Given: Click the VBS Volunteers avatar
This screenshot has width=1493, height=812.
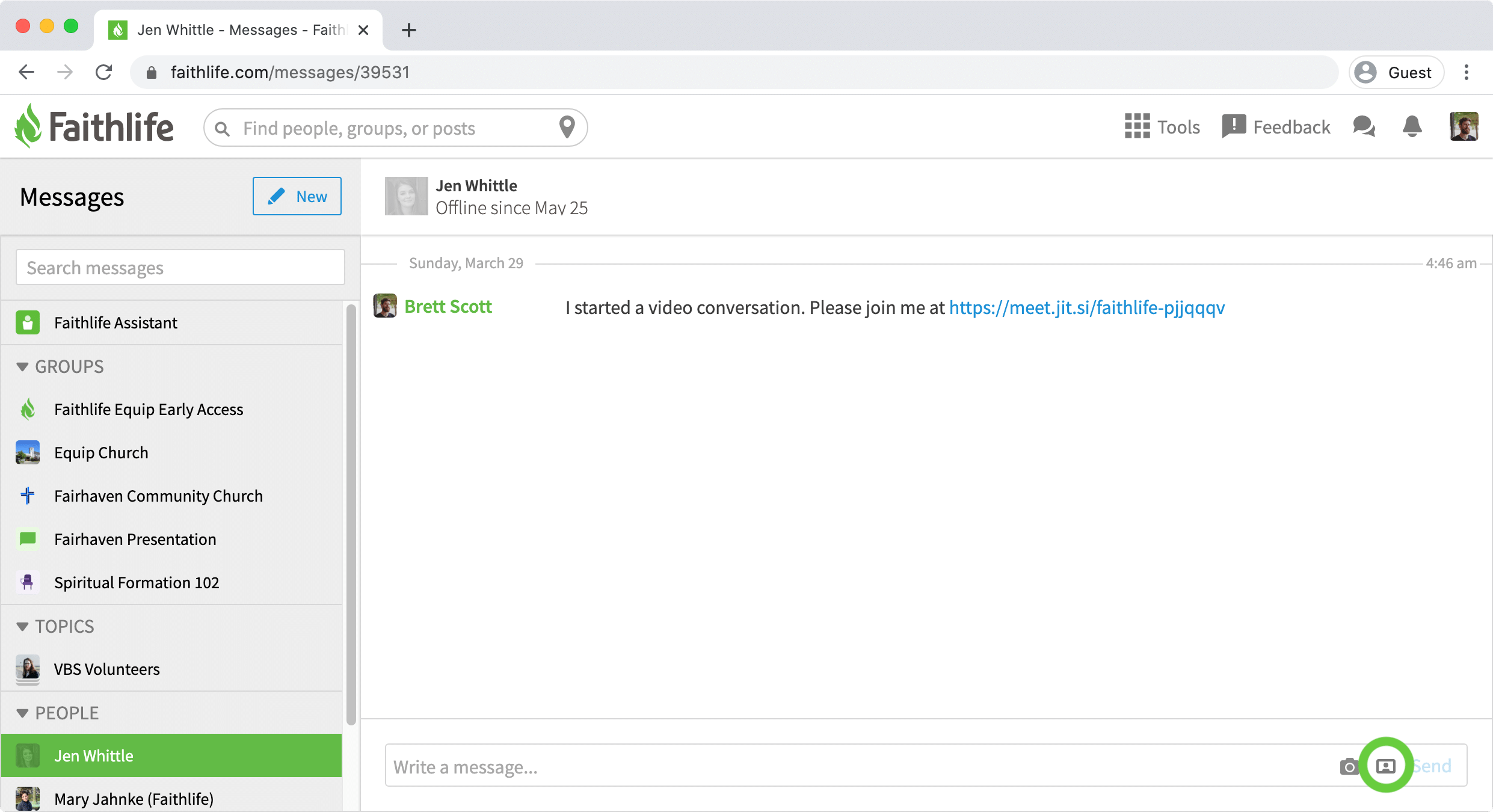Looking at the screenshot, I should [28, 669].
